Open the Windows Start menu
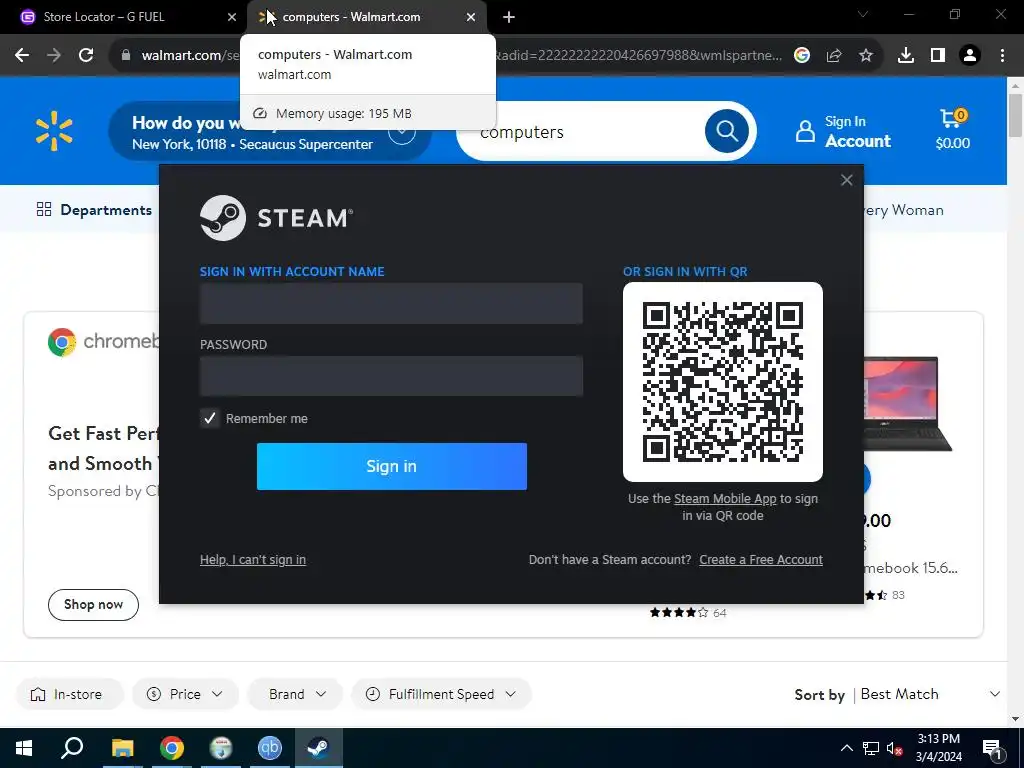This screenshot has height=768, width=1024. click(x=24, y=748)
